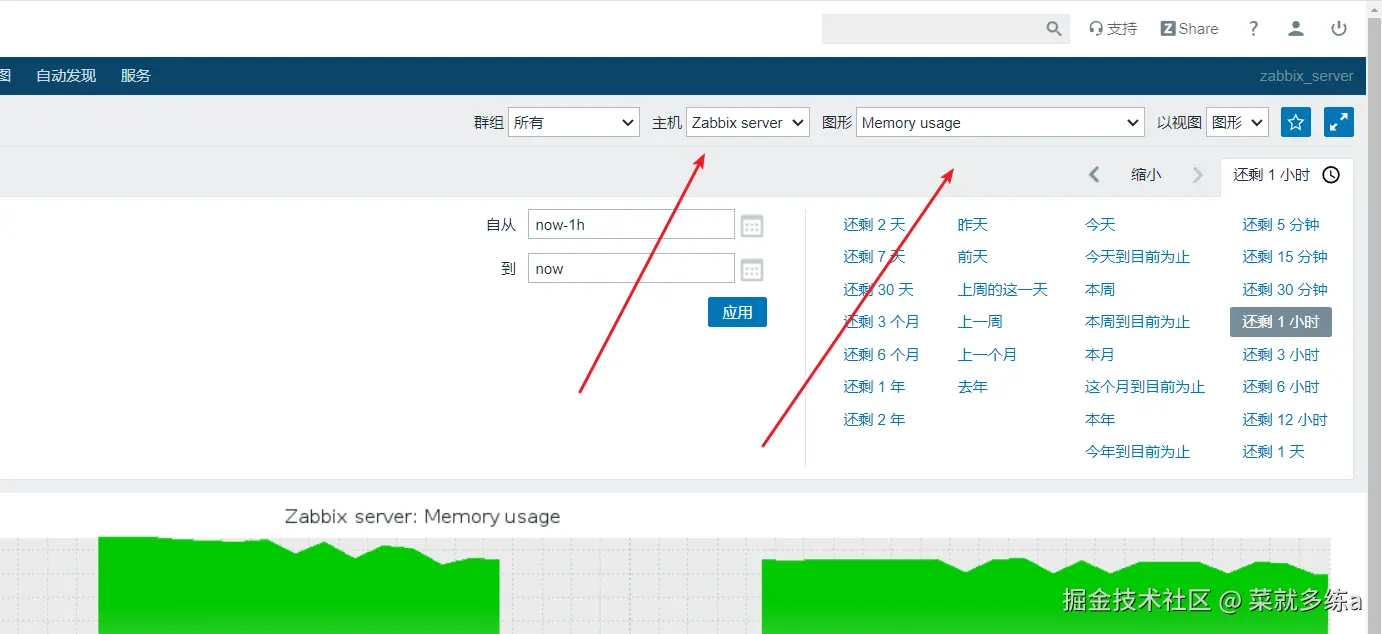Expand the 以视图 图形 dropdown

click(1238, 122)
